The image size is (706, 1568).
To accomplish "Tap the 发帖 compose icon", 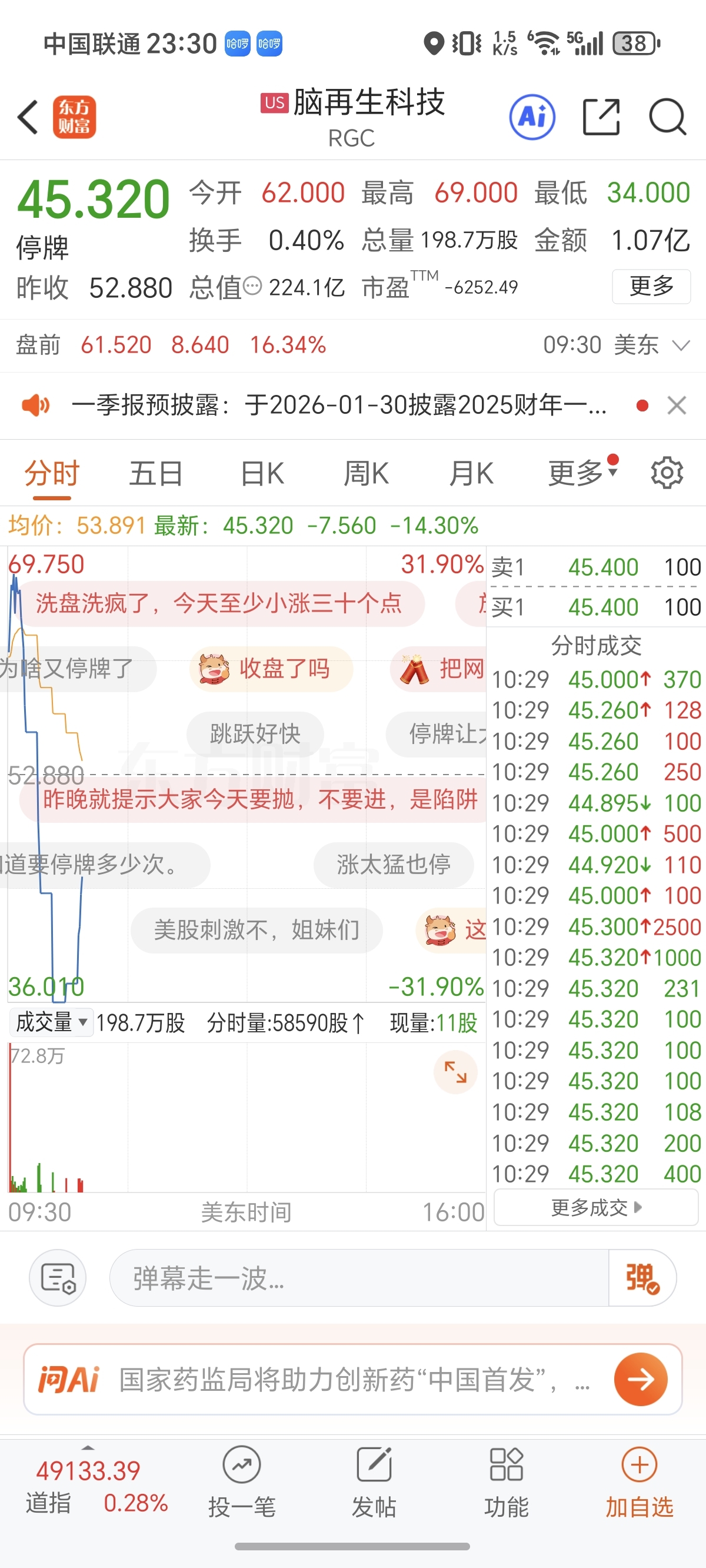I will [374, 1465].
